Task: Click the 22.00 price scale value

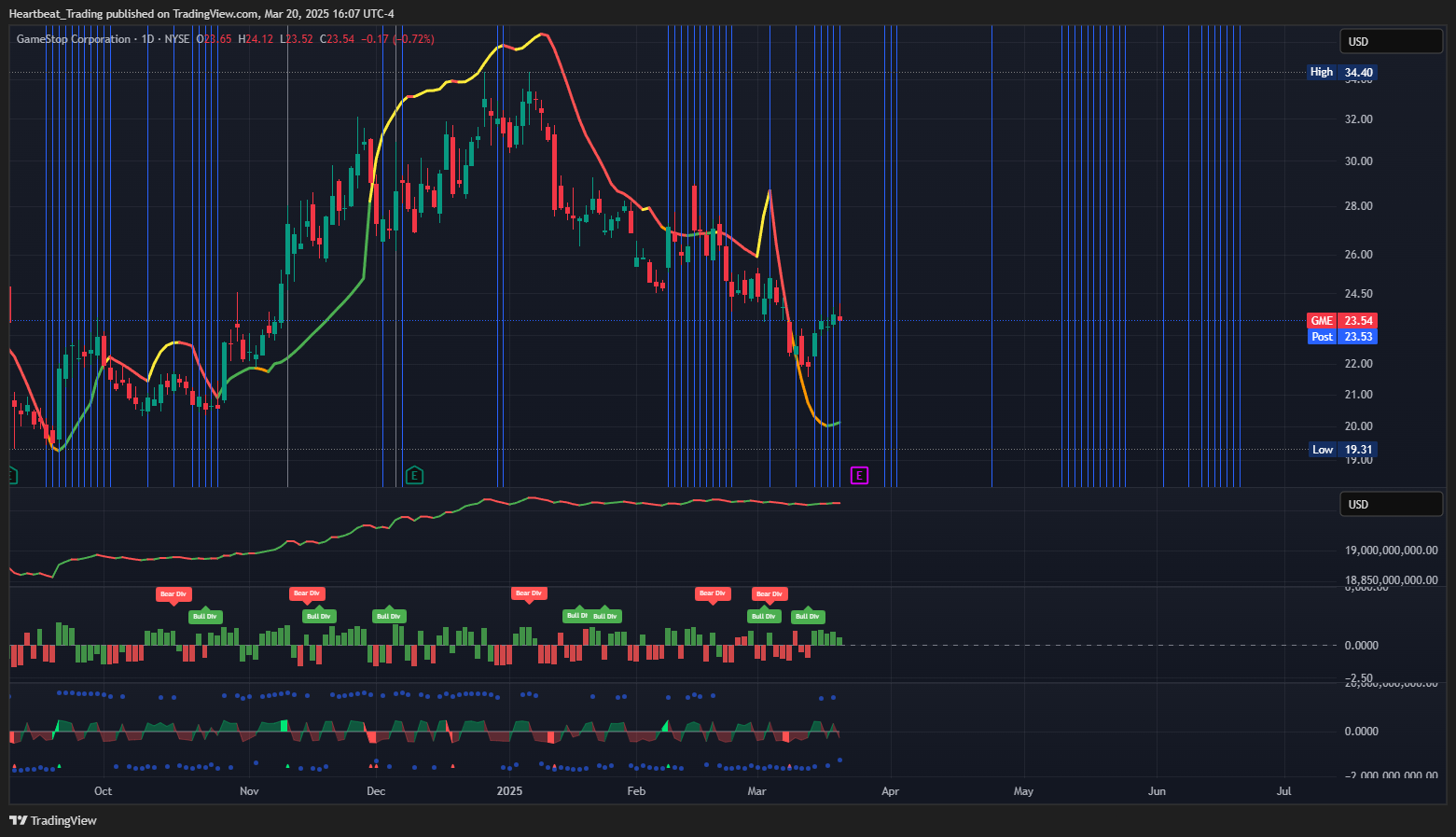Action: point(1358,364)
